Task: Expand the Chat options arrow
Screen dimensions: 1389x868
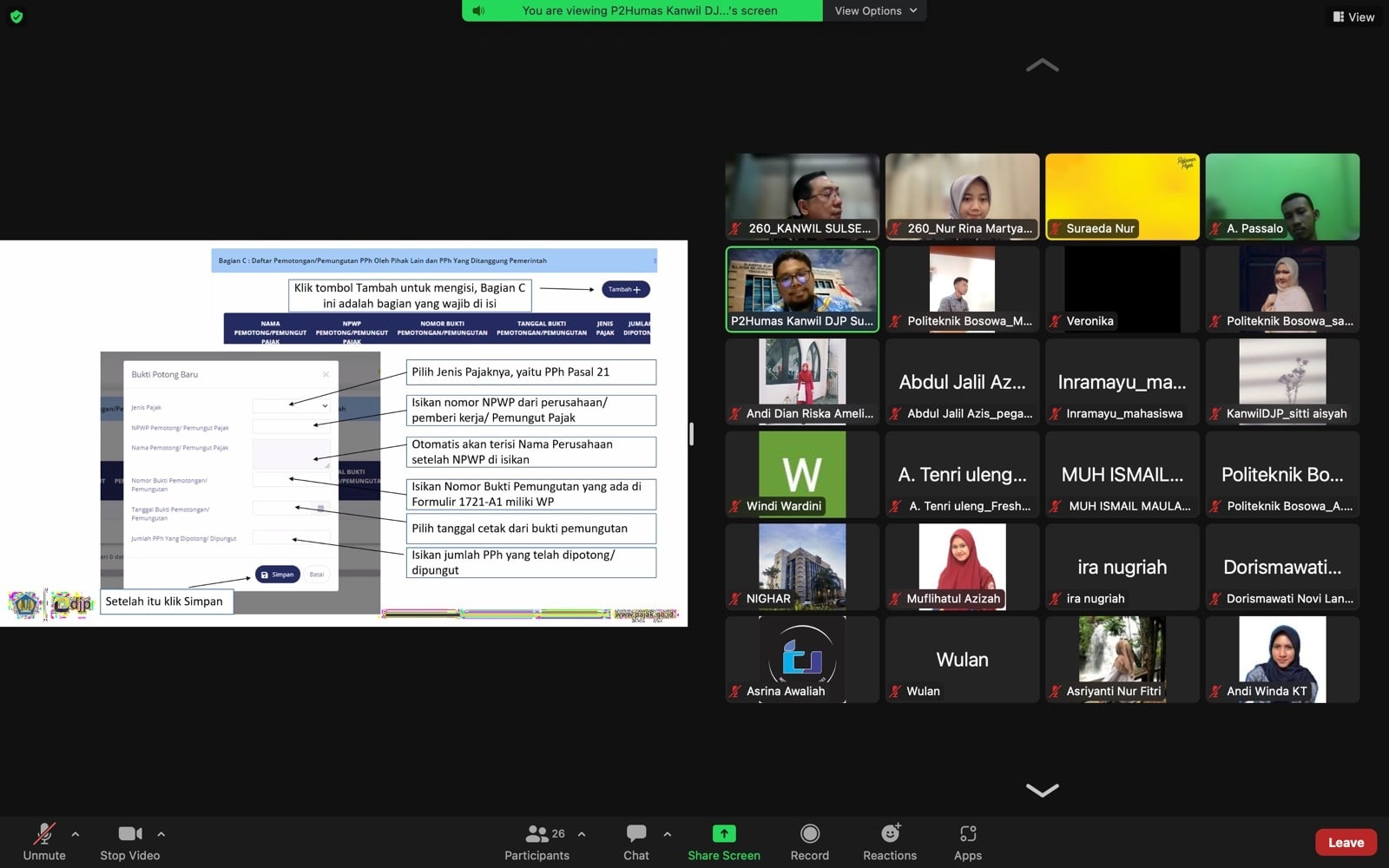Action: click(x=667, y=834)
